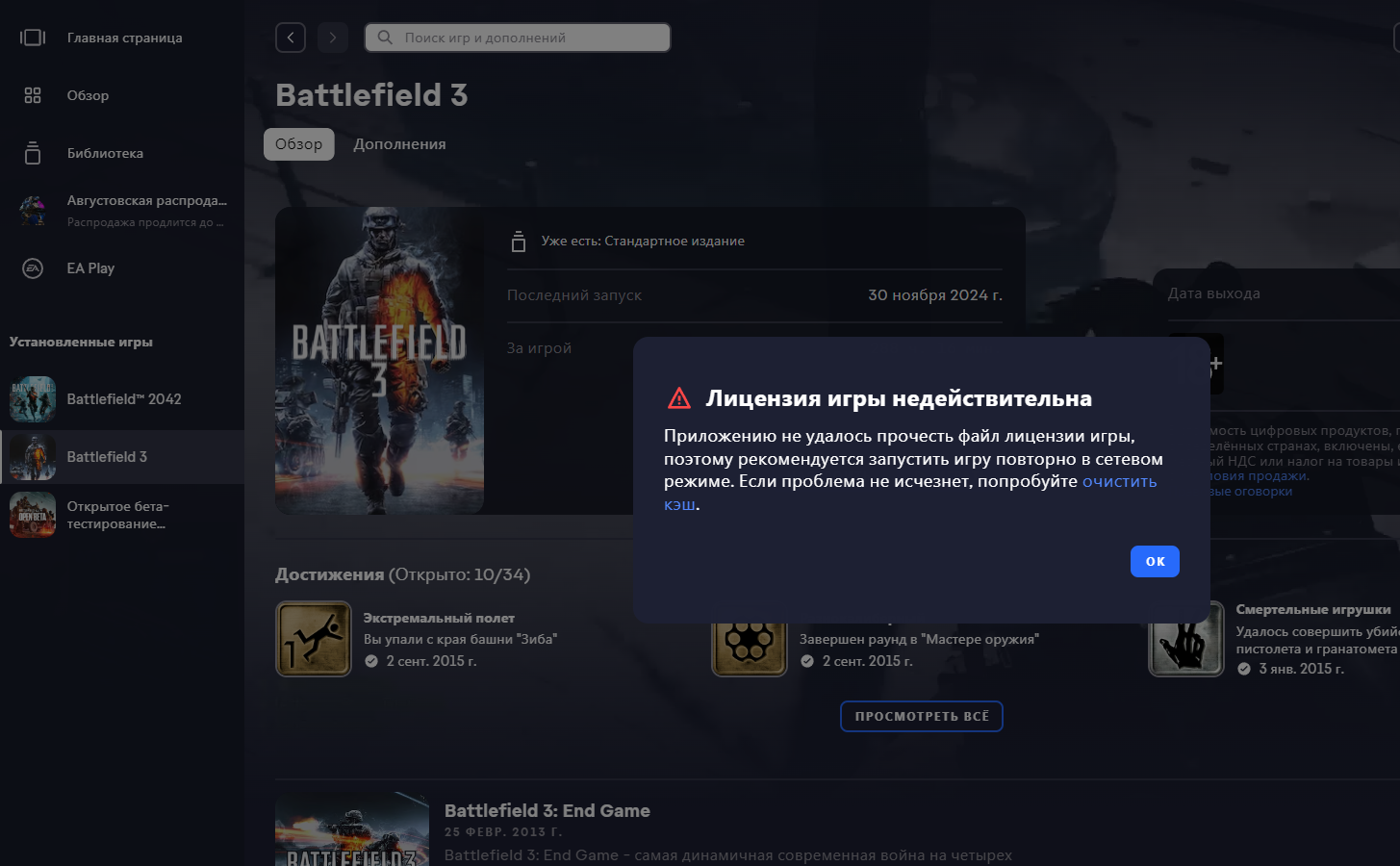Viewport: 1400px width, 866px height.
Task: Switch to the Дополнения tab
Action: pyautogui.click(x=399, y=144)
